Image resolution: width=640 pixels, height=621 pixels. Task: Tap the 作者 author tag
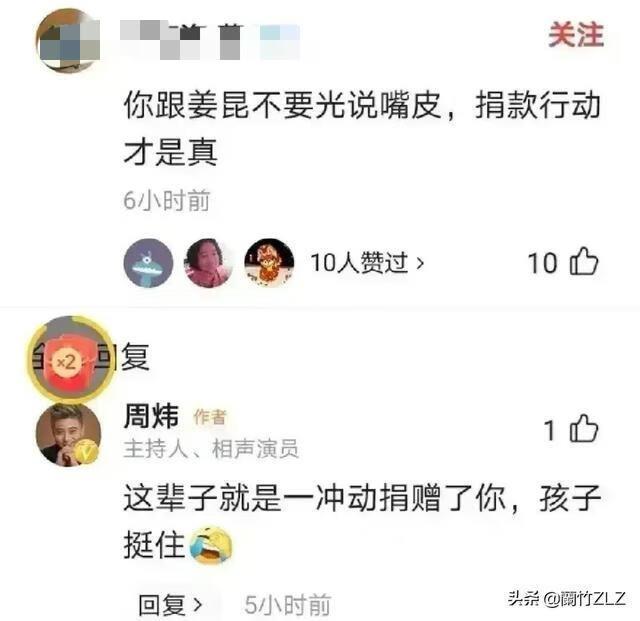[210, 417]
